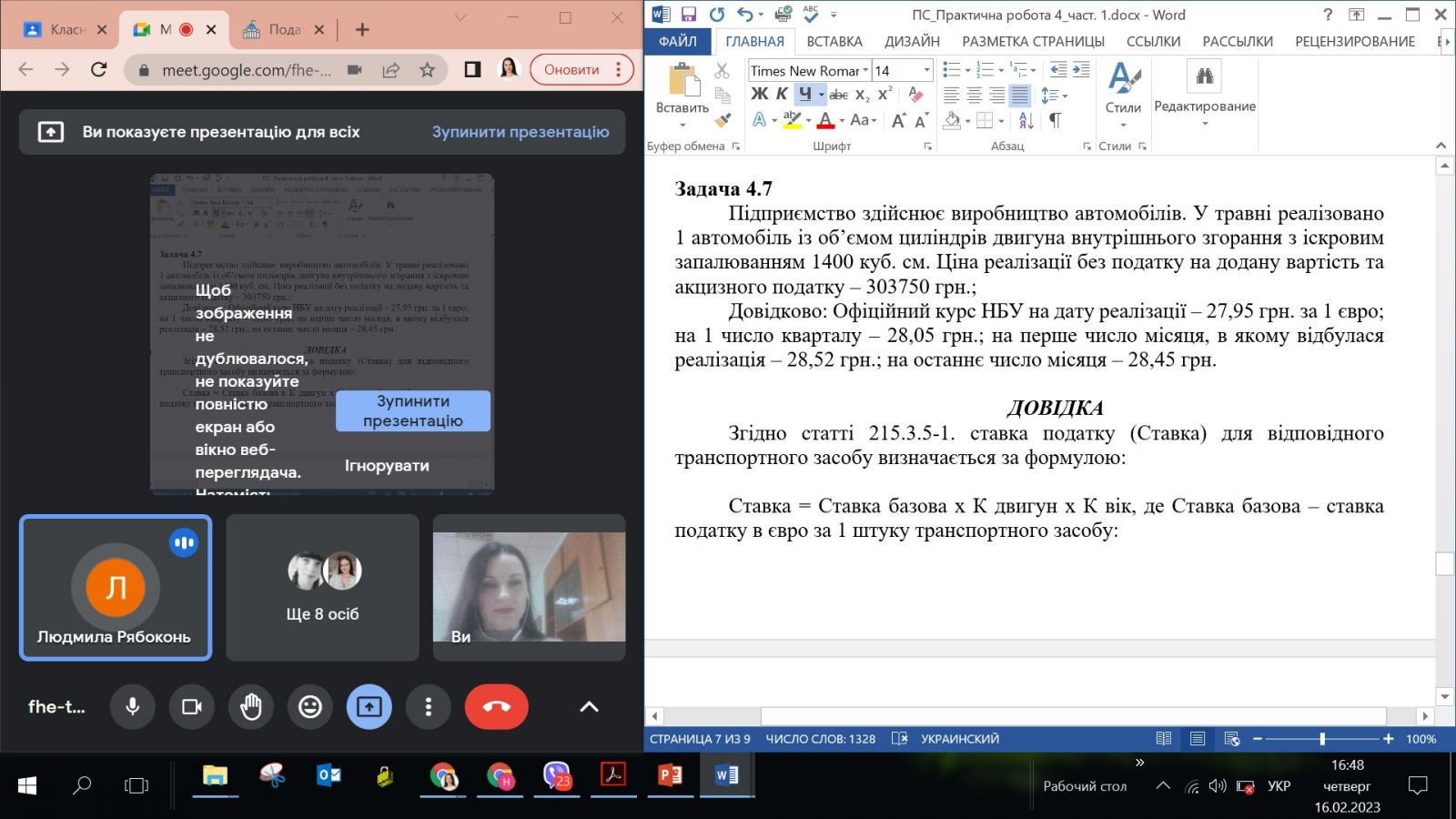Click the Зупинити презентацію link in banner
Viewport: 1456px width, 819px height.
point(520,132)
